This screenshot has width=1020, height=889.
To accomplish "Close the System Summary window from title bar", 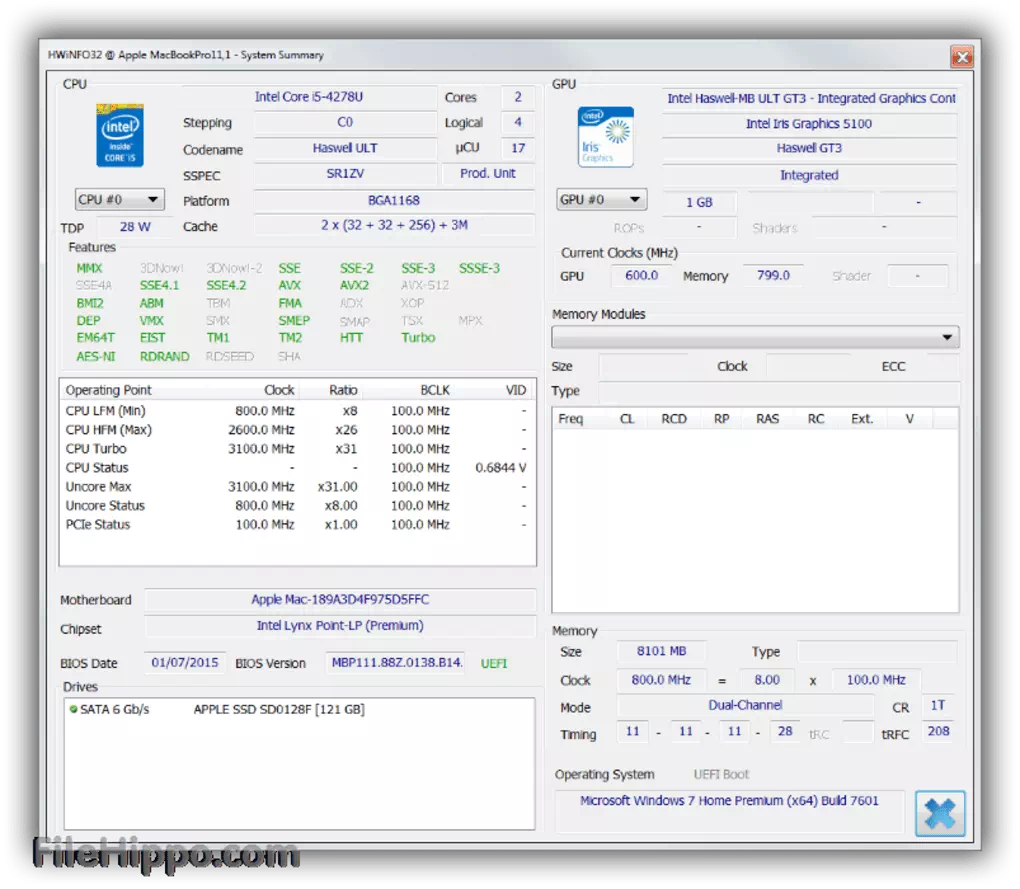I will tap(961, 57).
